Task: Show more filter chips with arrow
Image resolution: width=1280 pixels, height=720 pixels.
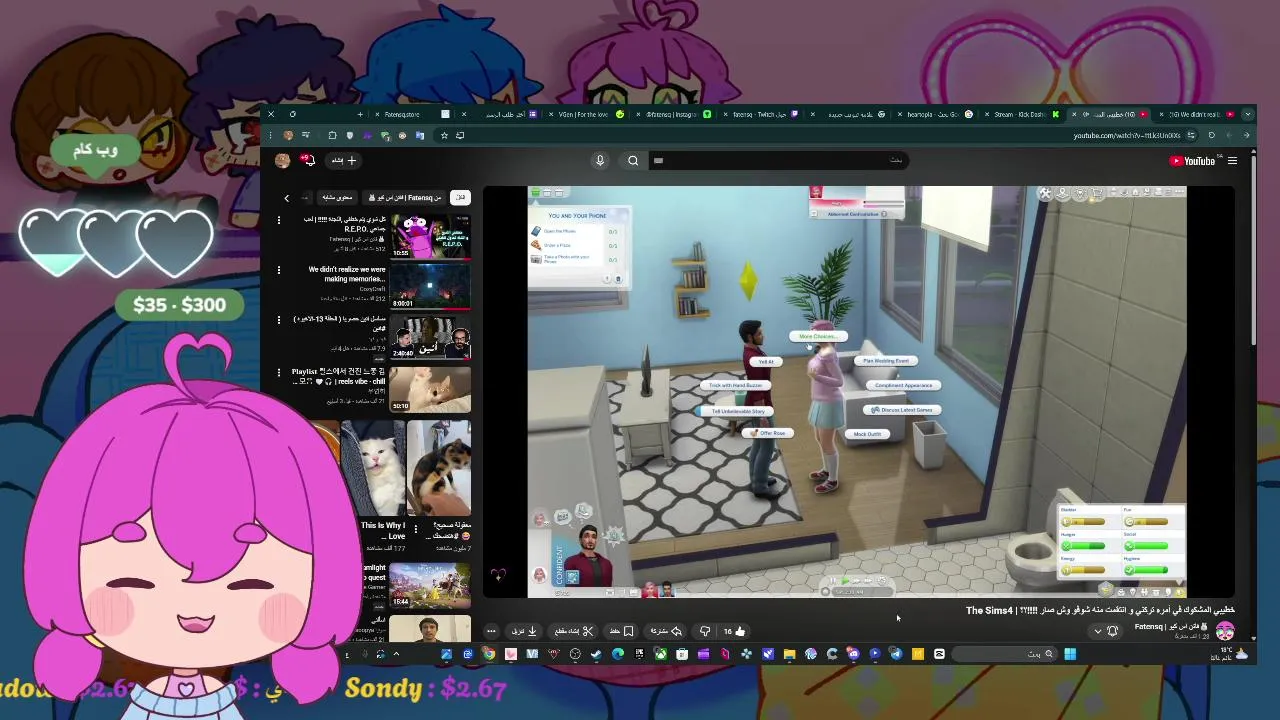Action: 286,198
